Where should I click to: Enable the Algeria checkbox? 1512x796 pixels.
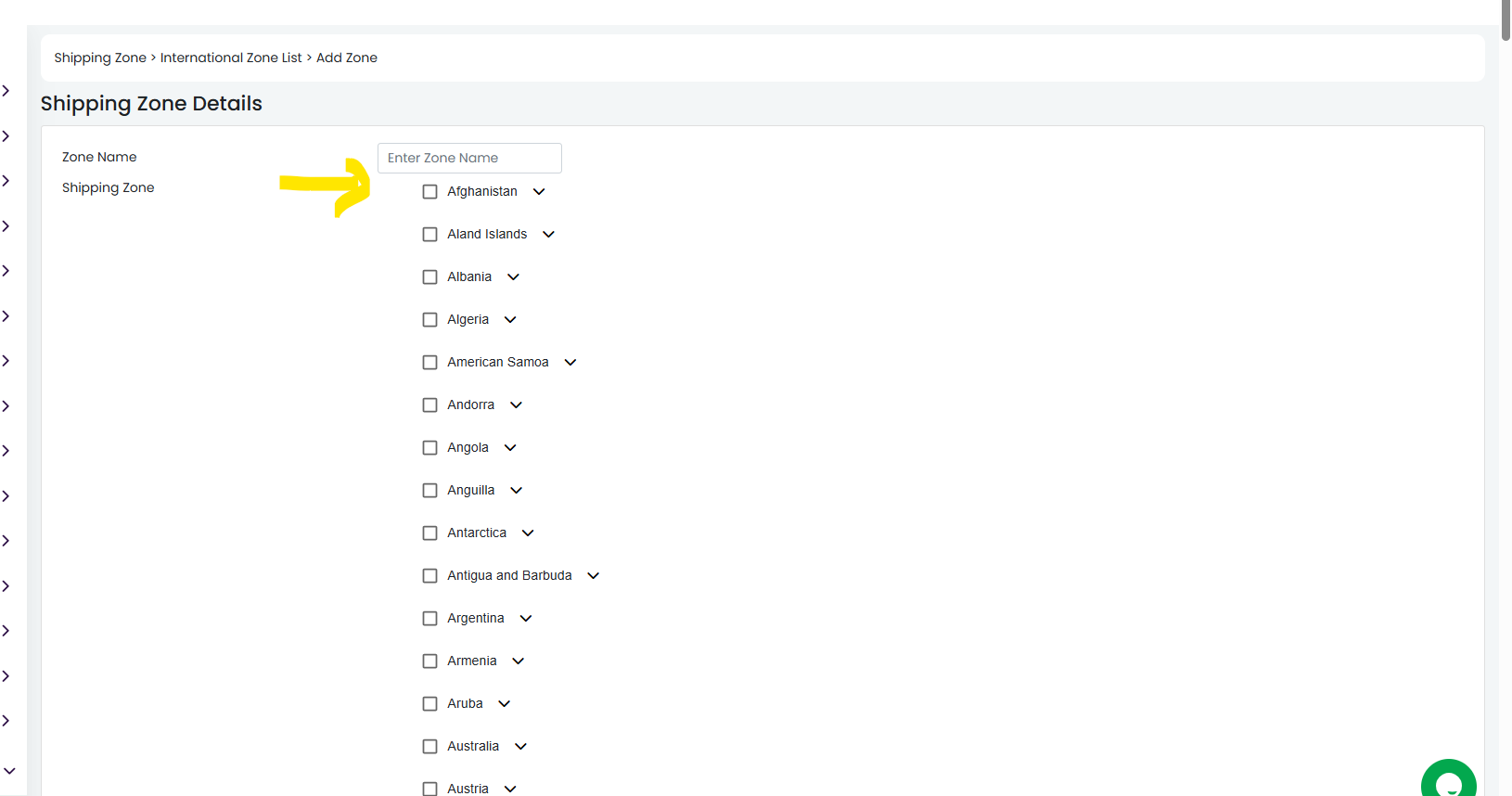tap(429, 320)
